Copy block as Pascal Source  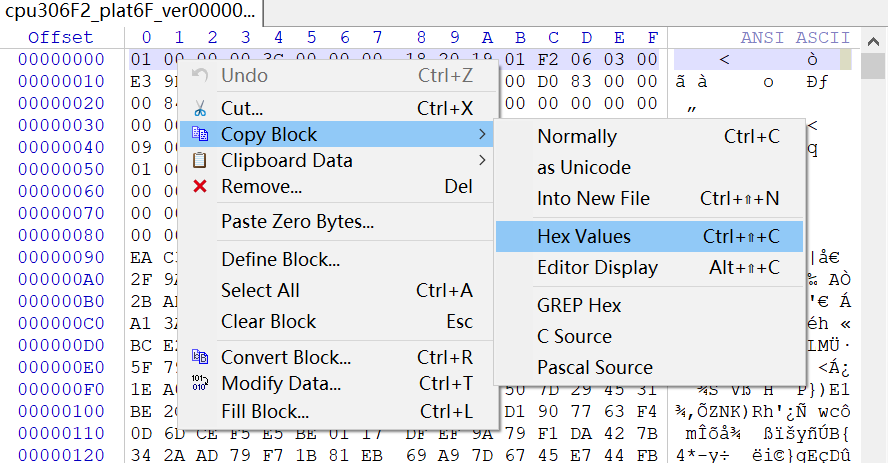pyautogui.click(x=650, y=368)
